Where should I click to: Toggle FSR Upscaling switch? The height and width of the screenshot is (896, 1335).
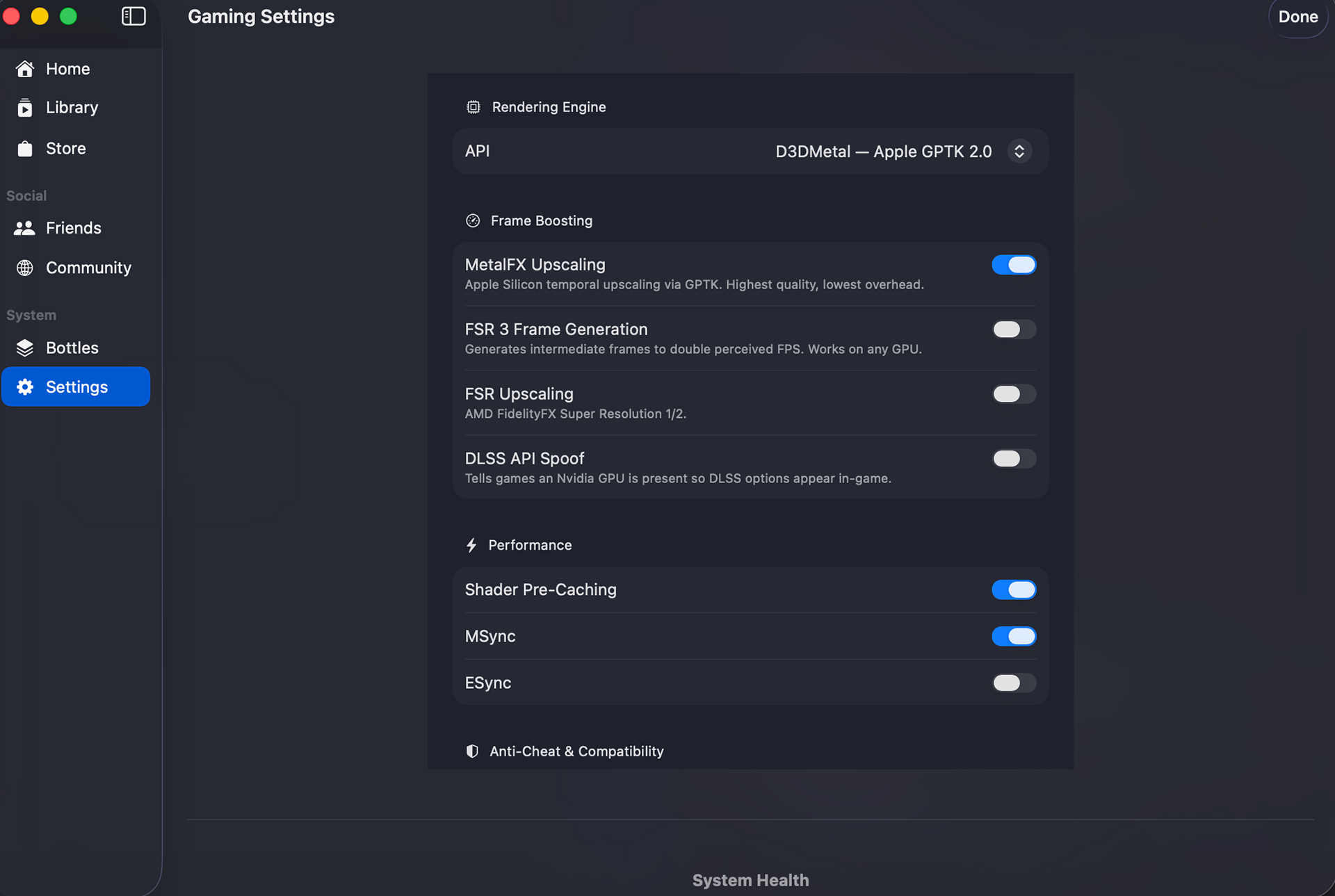(1013, 394)
